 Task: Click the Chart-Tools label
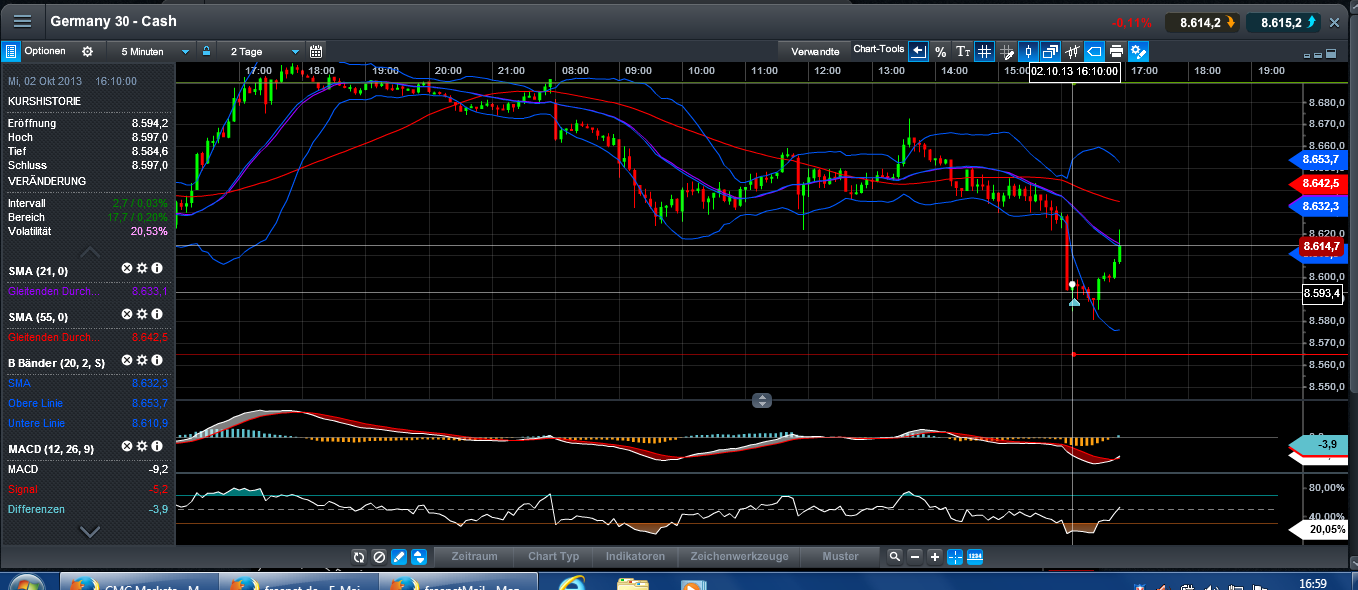(x=879, y=49)
